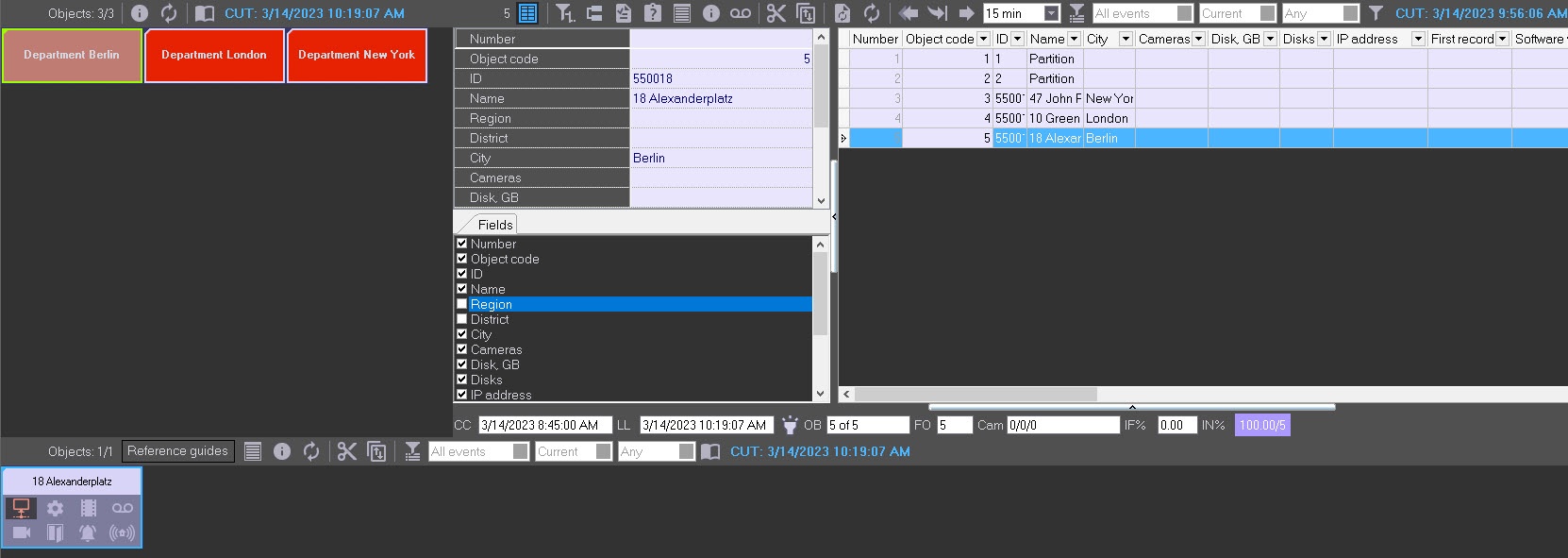Click the Reference guides button
1568x558 pixels.
click(177, 451)
